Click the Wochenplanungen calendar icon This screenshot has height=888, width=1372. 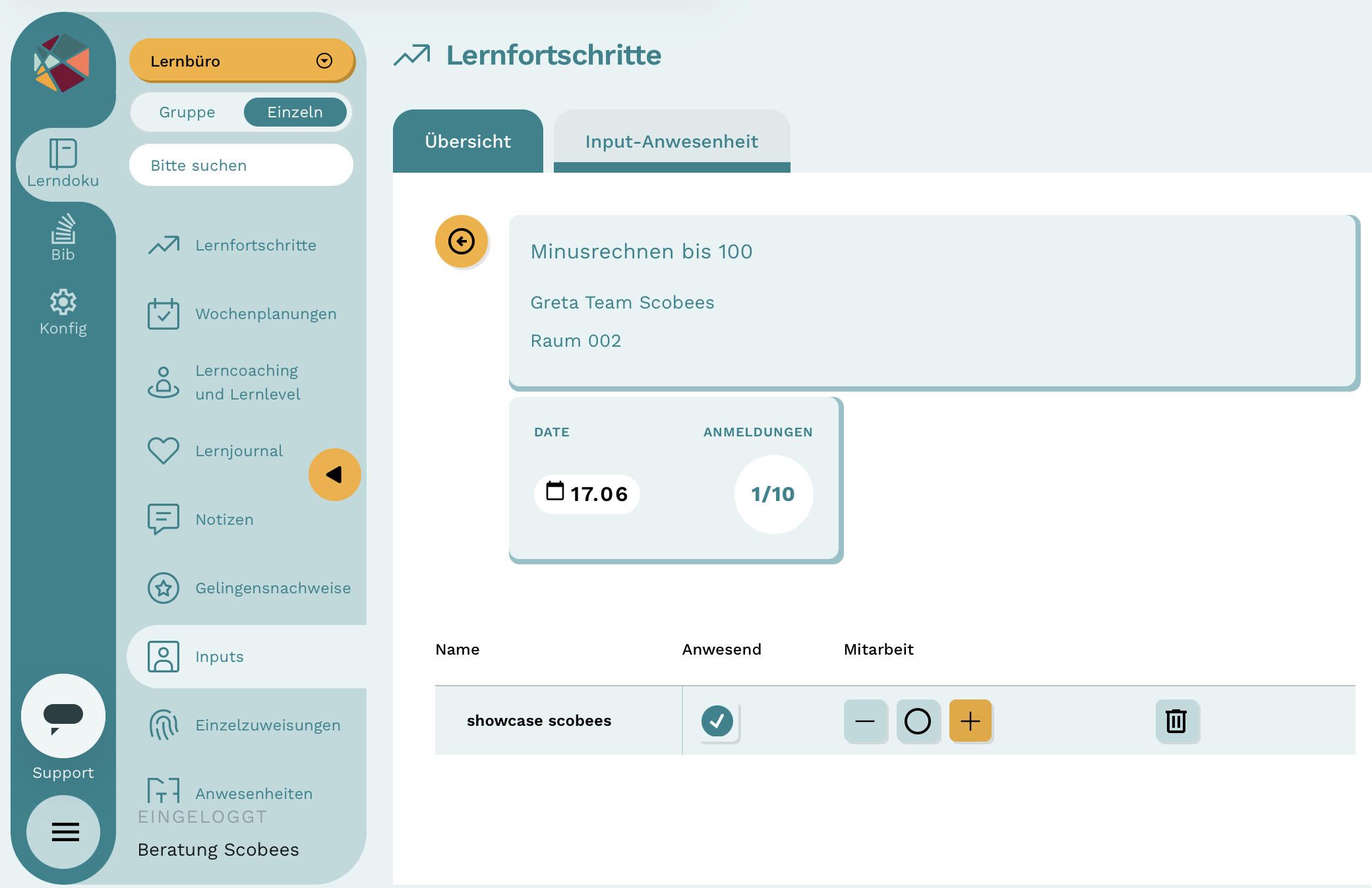pyautogui.click(x=164, y=314)
